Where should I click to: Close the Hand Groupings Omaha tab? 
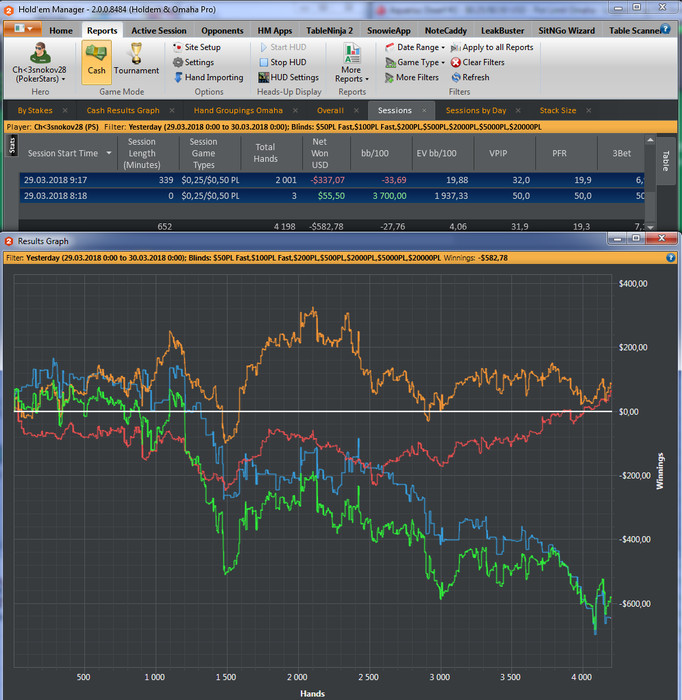(x=295, y=110)
